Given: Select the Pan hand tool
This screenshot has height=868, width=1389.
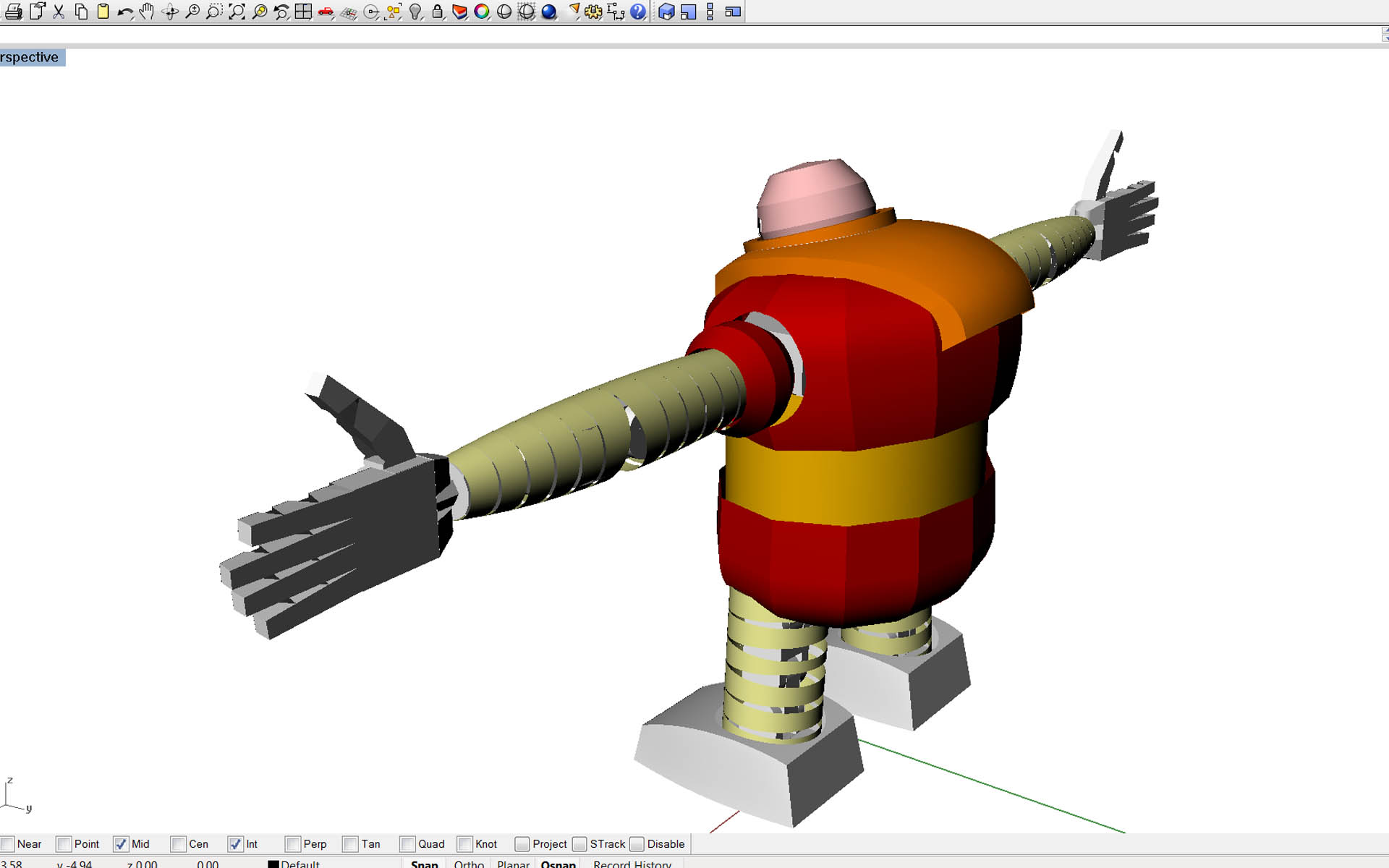Looking at the screenshot, I should point(147,12).
